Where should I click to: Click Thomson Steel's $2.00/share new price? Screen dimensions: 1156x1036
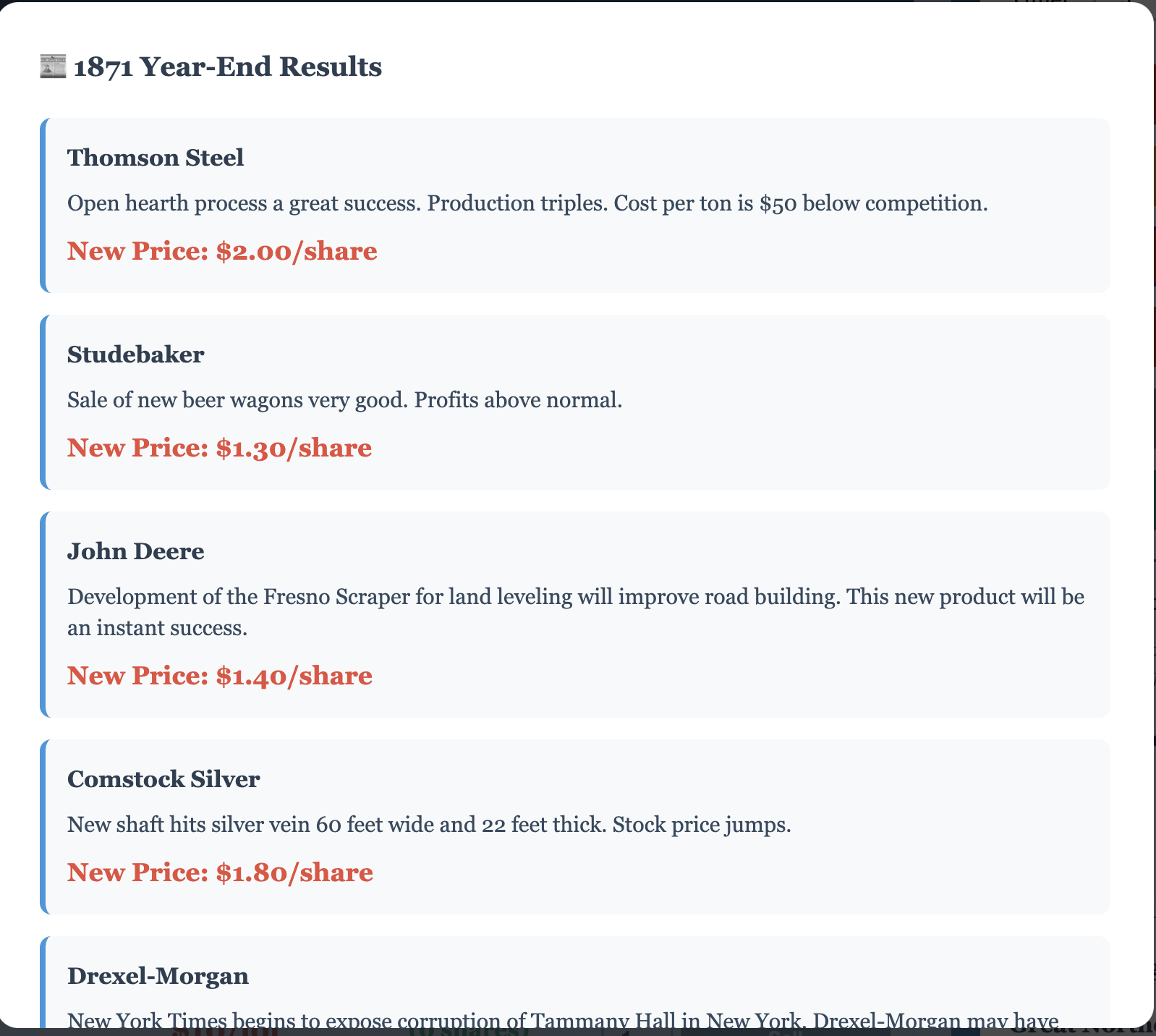tap(222, 251)
